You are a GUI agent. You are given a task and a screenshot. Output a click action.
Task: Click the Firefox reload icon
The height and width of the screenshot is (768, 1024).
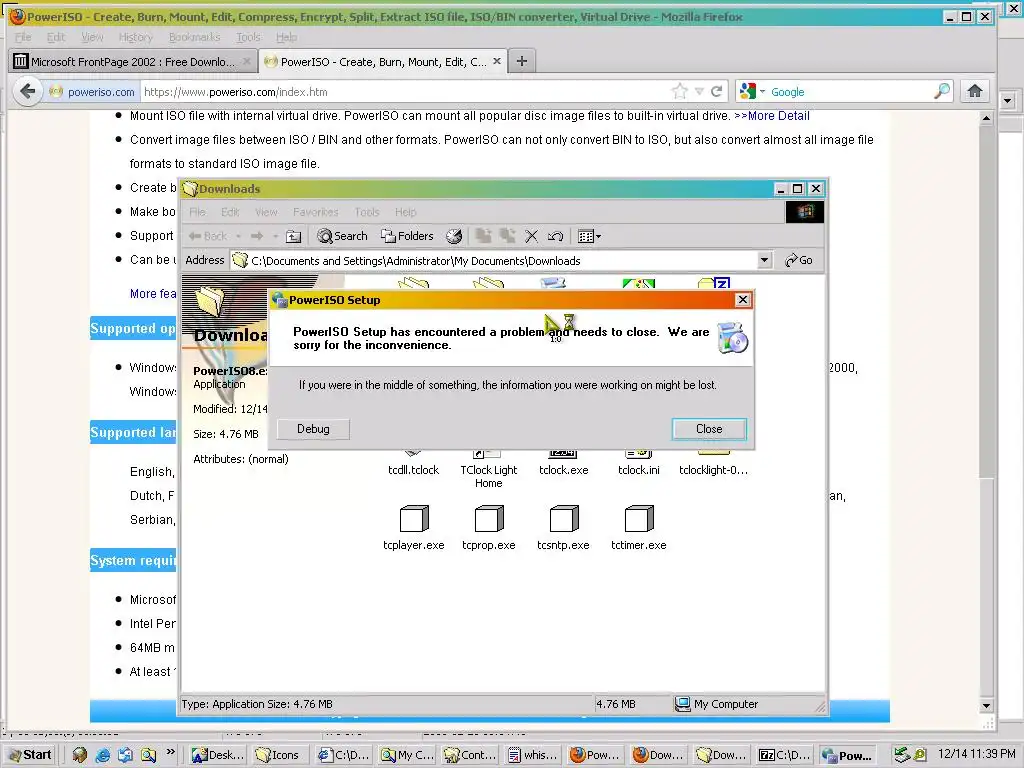tap(716, 91)
